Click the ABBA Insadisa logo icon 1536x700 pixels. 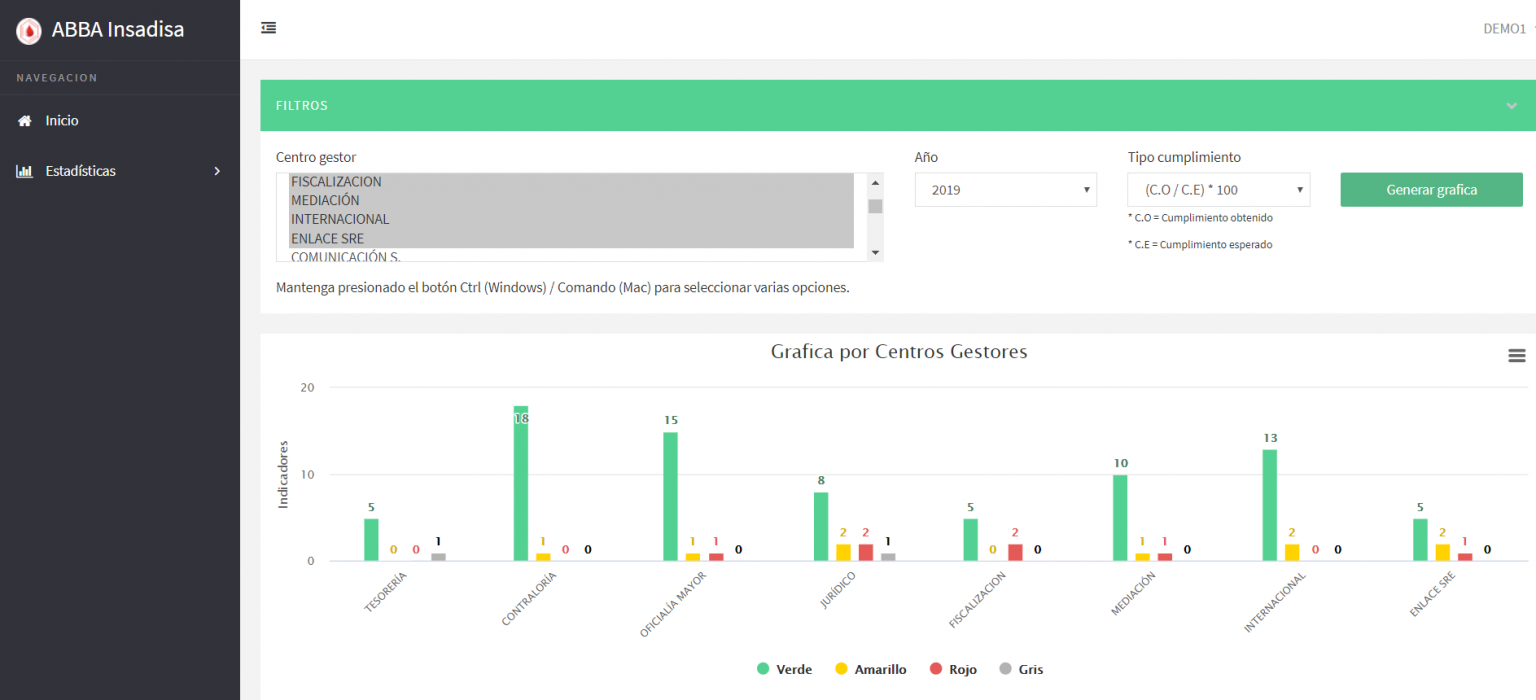click(29, 30)
